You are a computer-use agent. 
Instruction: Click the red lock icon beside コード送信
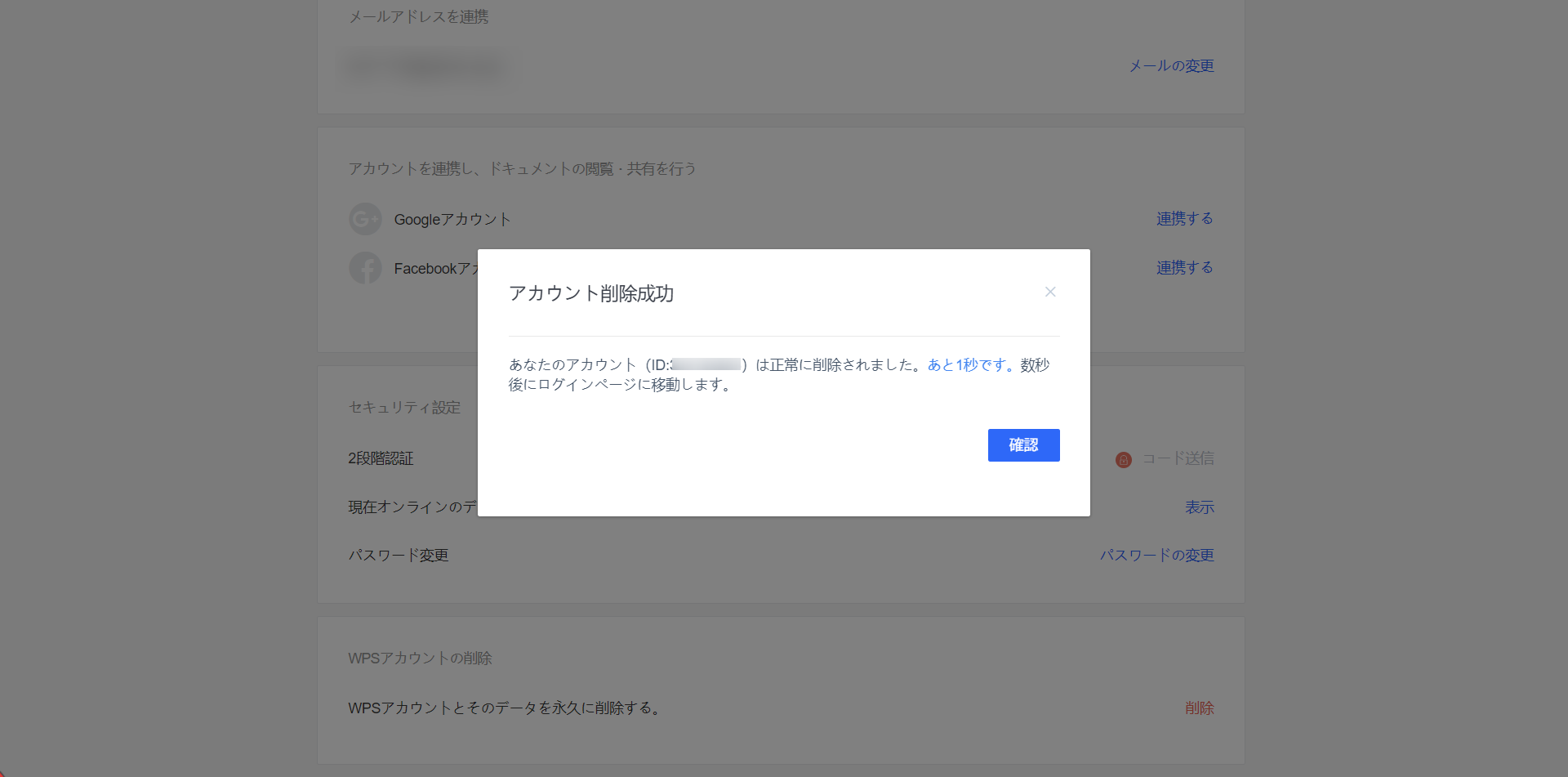(1124, 460)
